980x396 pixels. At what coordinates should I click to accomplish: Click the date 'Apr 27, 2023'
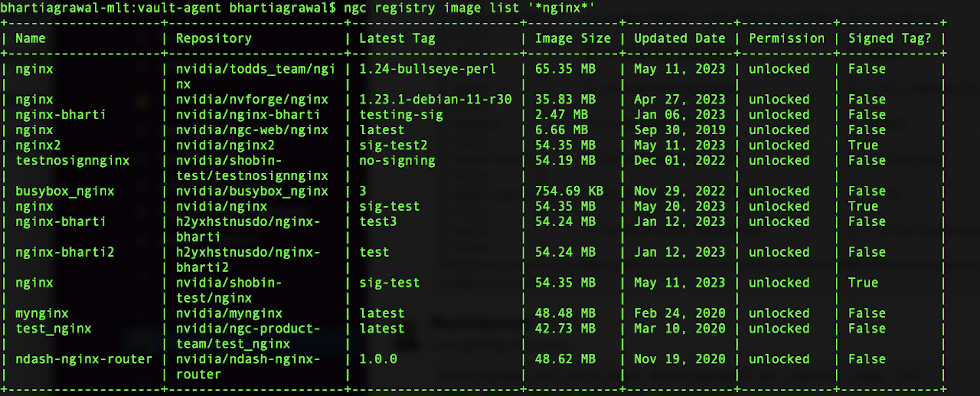[x=679, y=99]
